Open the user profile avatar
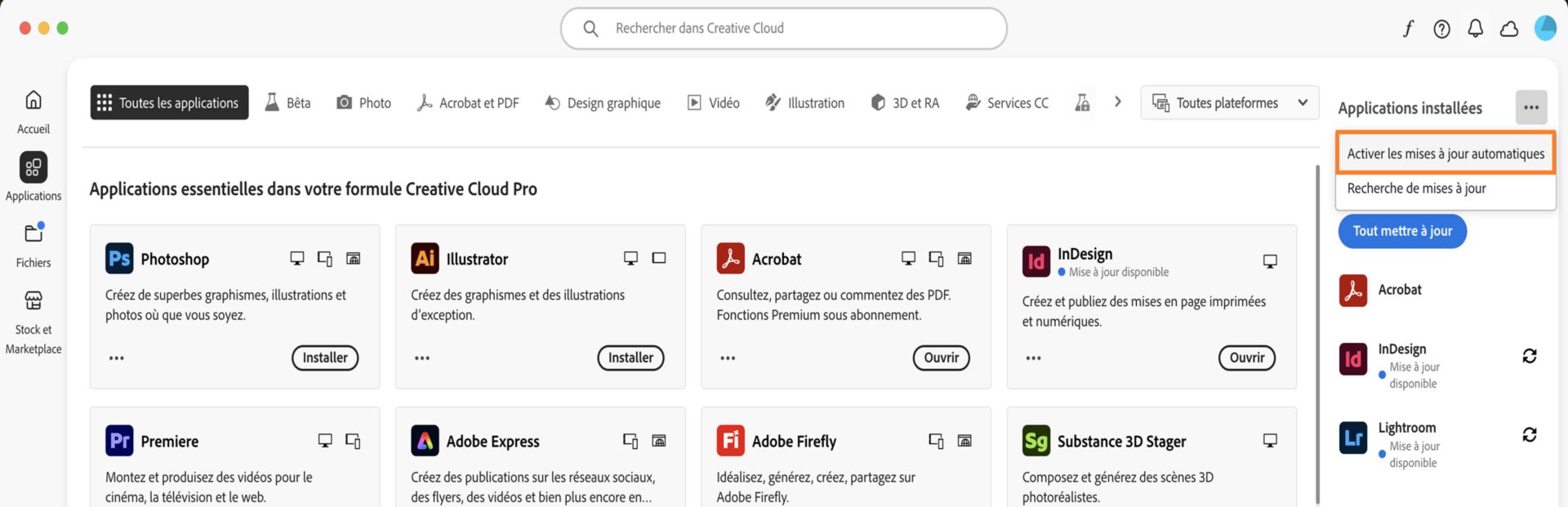This screenshot has height=507, width=1568. [x=1545, y=28]
